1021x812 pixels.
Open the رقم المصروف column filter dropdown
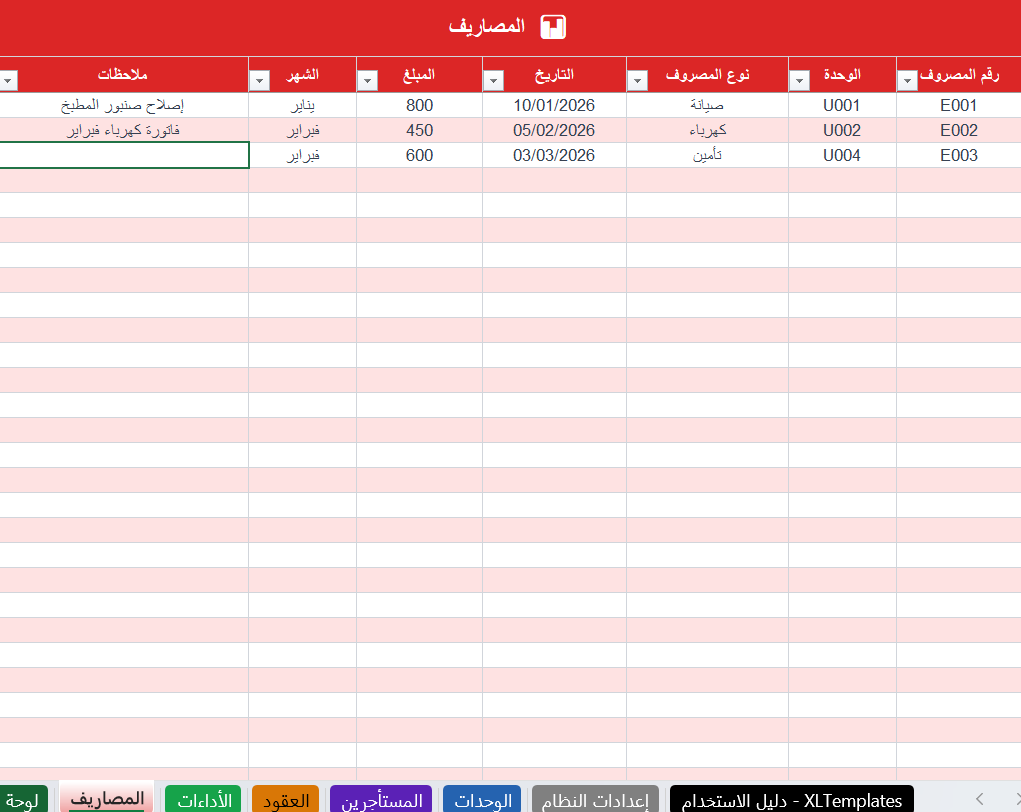(x=907, y=81)
